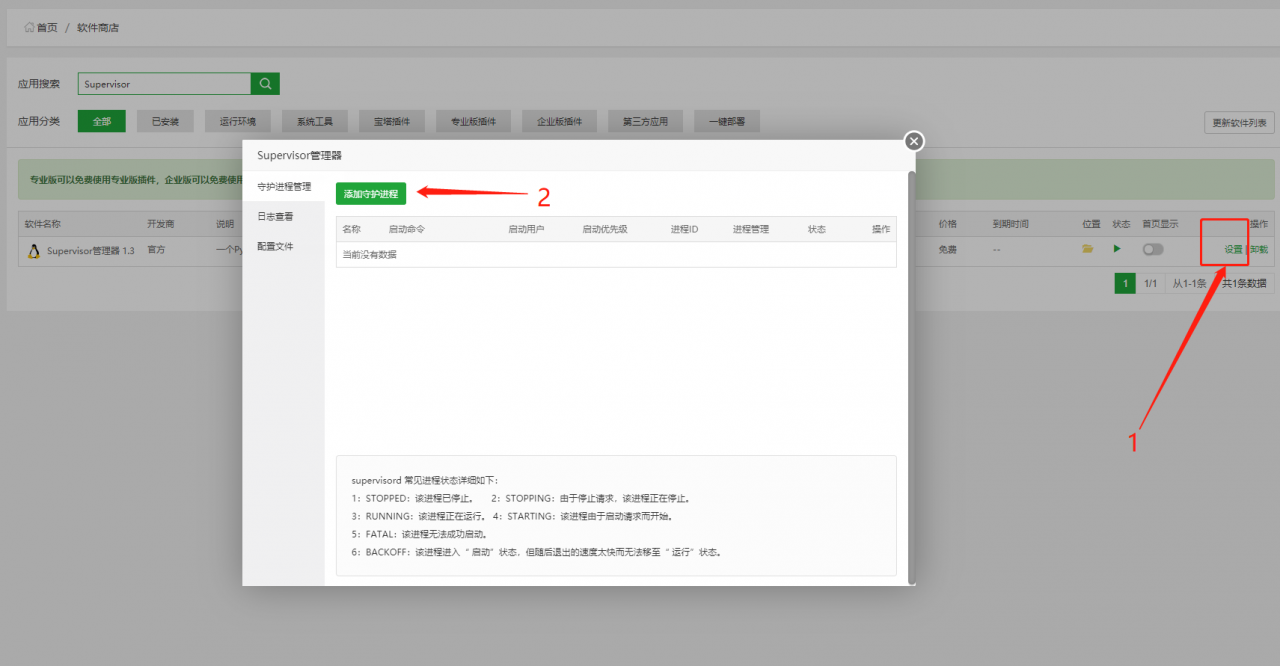This screenshot has width=1280, height=666.
Task: Click the 到期时间 column header
Action: (1010, 224)
